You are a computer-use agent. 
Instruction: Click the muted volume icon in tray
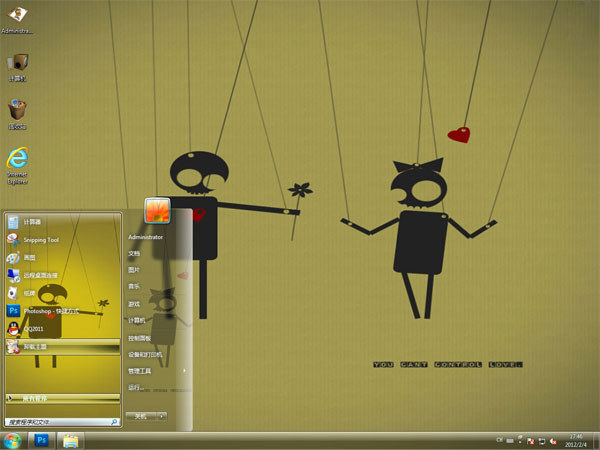(x=553, y=441)
